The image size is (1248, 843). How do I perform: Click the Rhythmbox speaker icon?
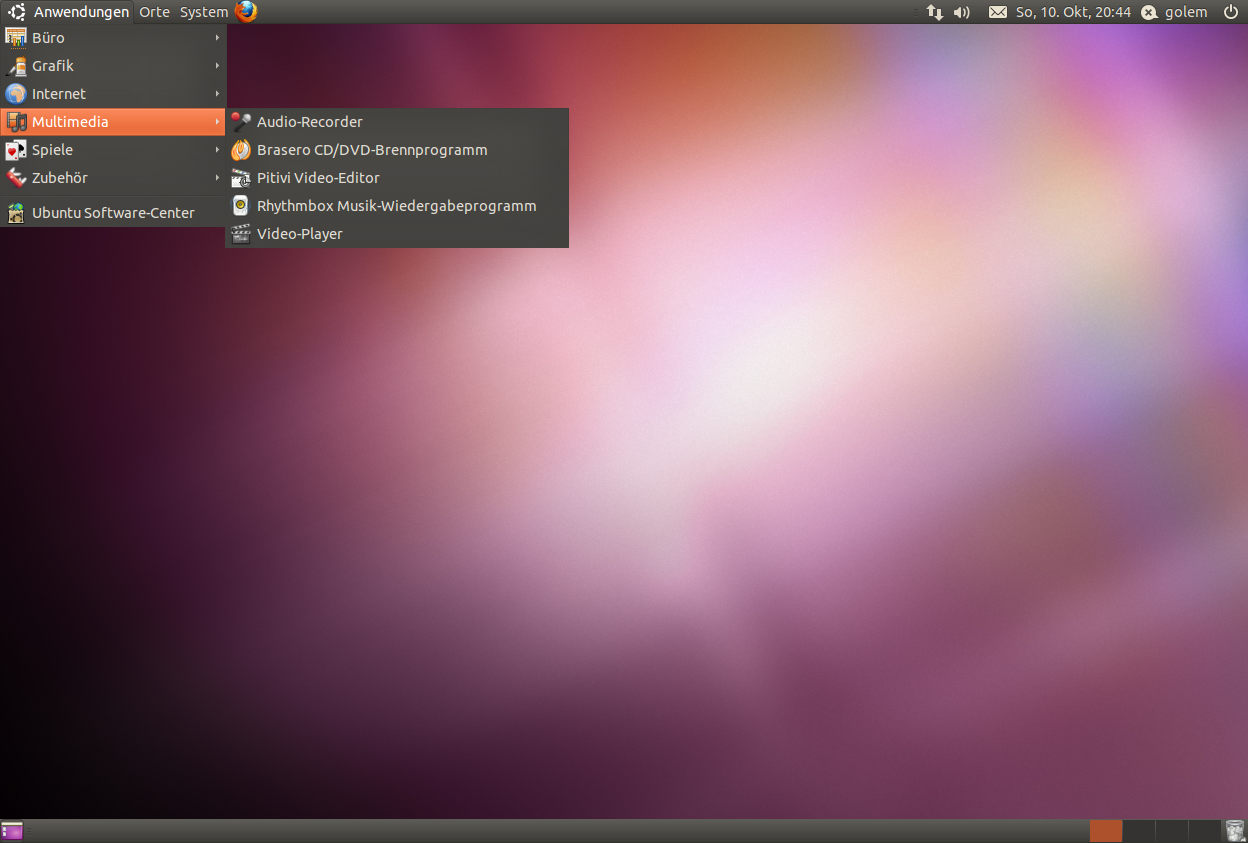pyautogui.click(x=241, y=206)
